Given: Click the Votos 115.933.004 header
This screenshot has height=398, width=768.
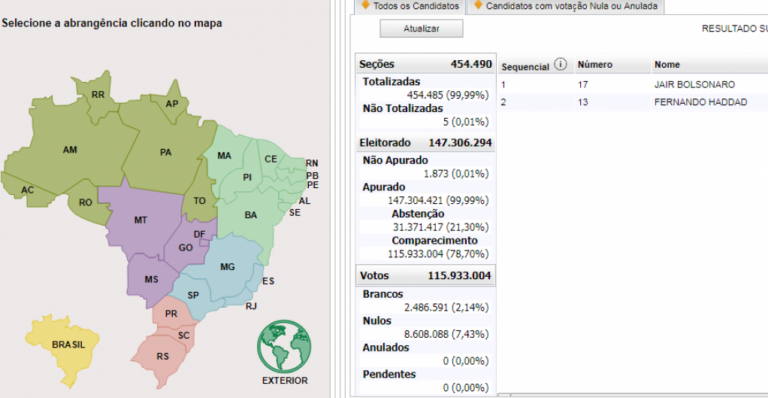Looking at the screenshot, I should click(x=426, y=276).
